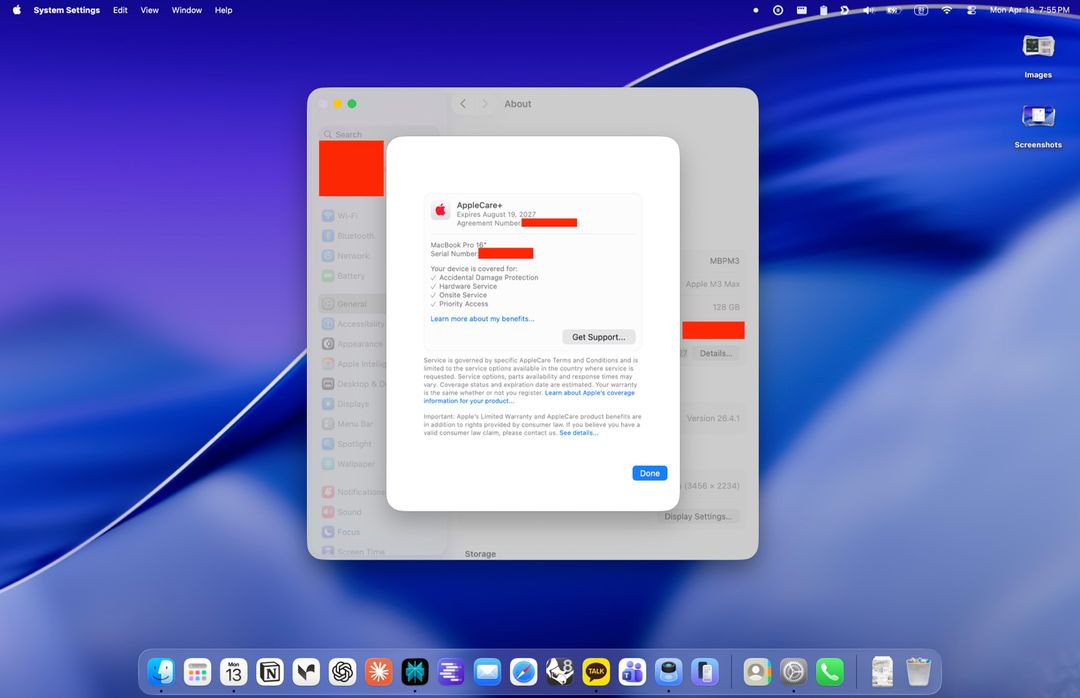Viewport: 1080px width, 698px height.
Task: Click the forward chevron in About window
Action: click(x=485, y=103)
